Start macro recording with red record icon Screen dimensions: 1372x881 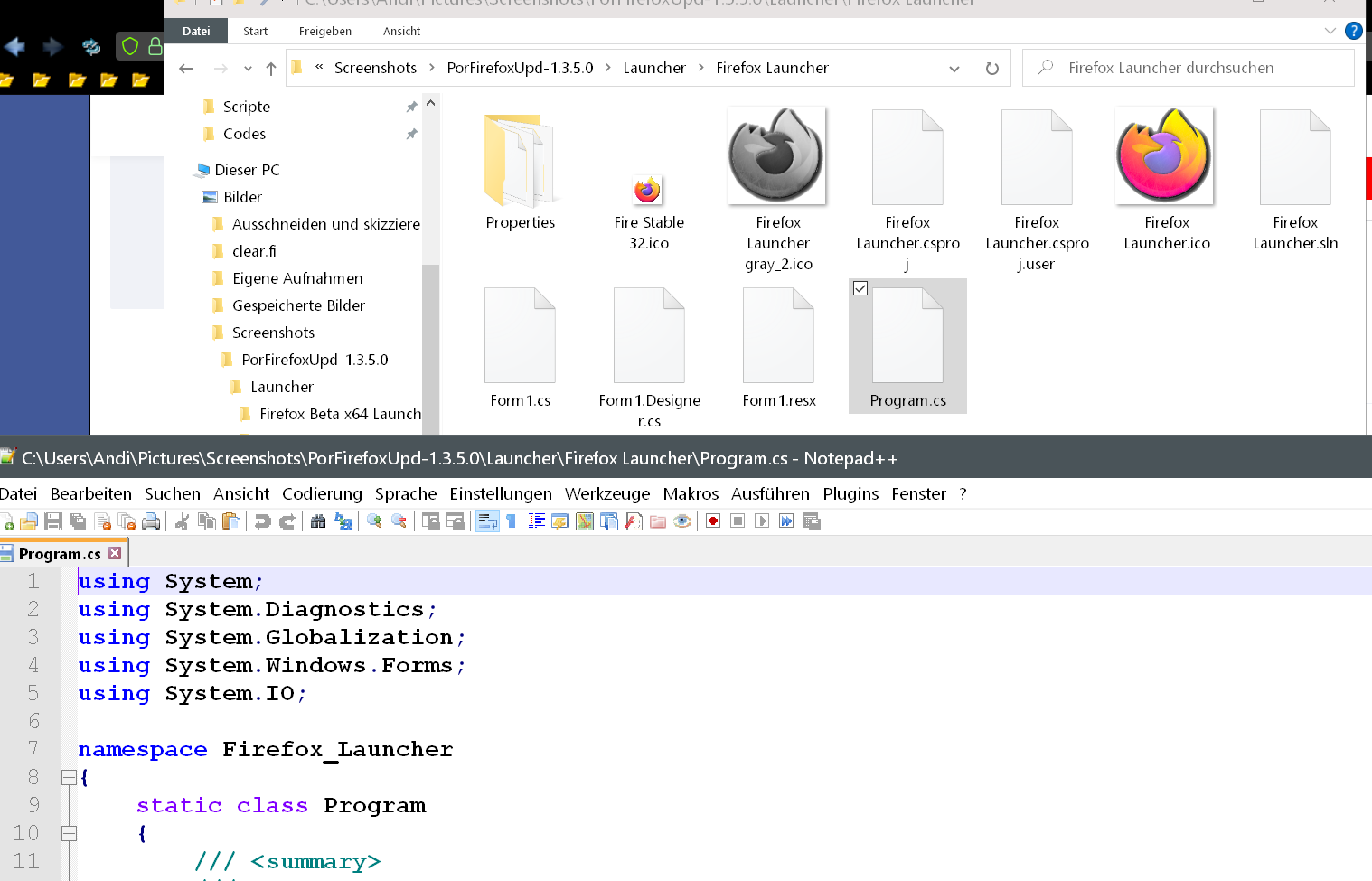(x=713, y=521)
